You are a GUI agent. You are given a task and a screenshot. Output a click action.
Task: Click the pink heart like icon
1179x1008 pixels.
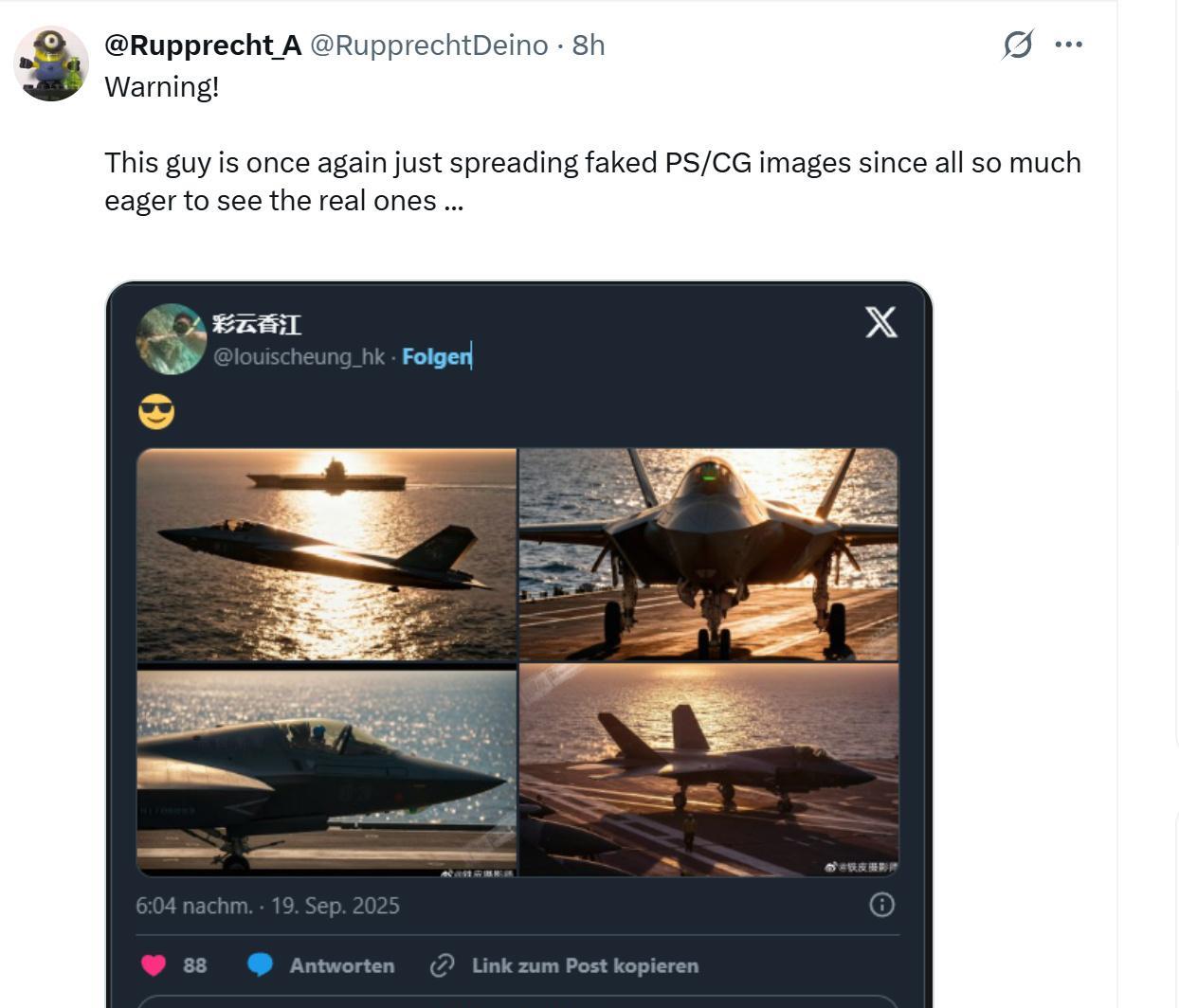click(x=154, y=965)
